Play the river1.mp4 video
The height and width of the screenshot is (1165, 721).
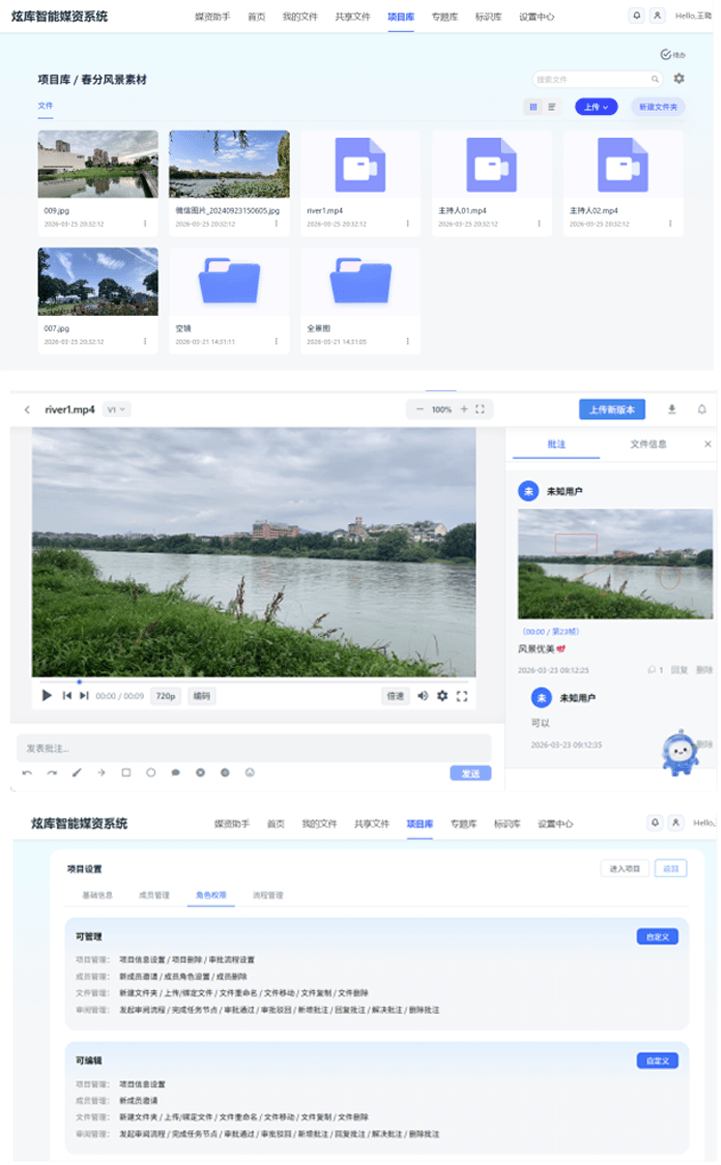[47, 695]
